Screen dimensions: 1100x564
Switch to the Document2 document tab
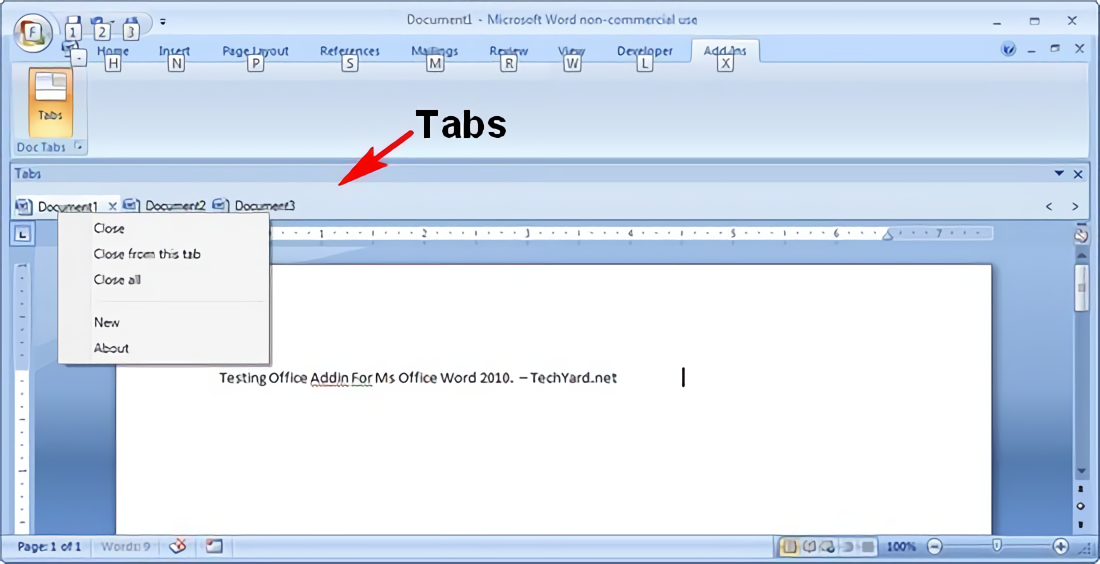click(175, 206)
